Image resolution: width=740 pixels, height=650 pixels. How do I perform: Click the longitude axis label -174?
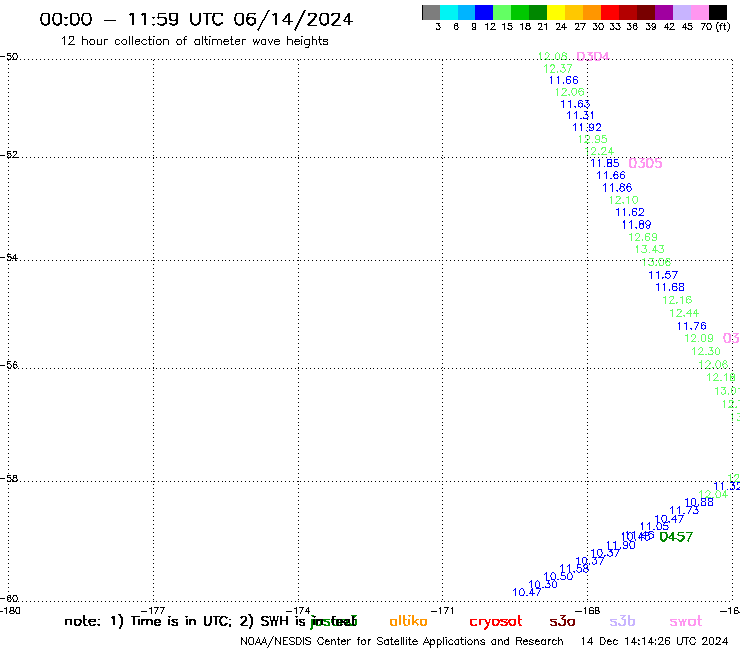(297, 610)
